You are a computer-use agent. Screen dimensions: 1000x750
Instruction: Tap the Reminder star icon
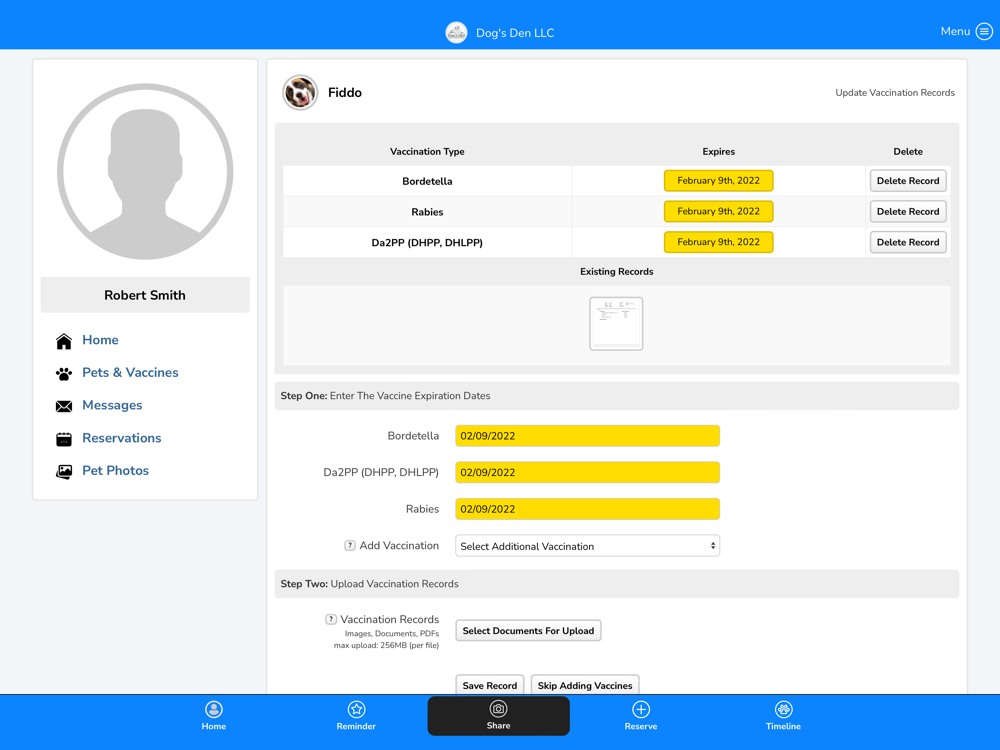(x=356, y=709)
